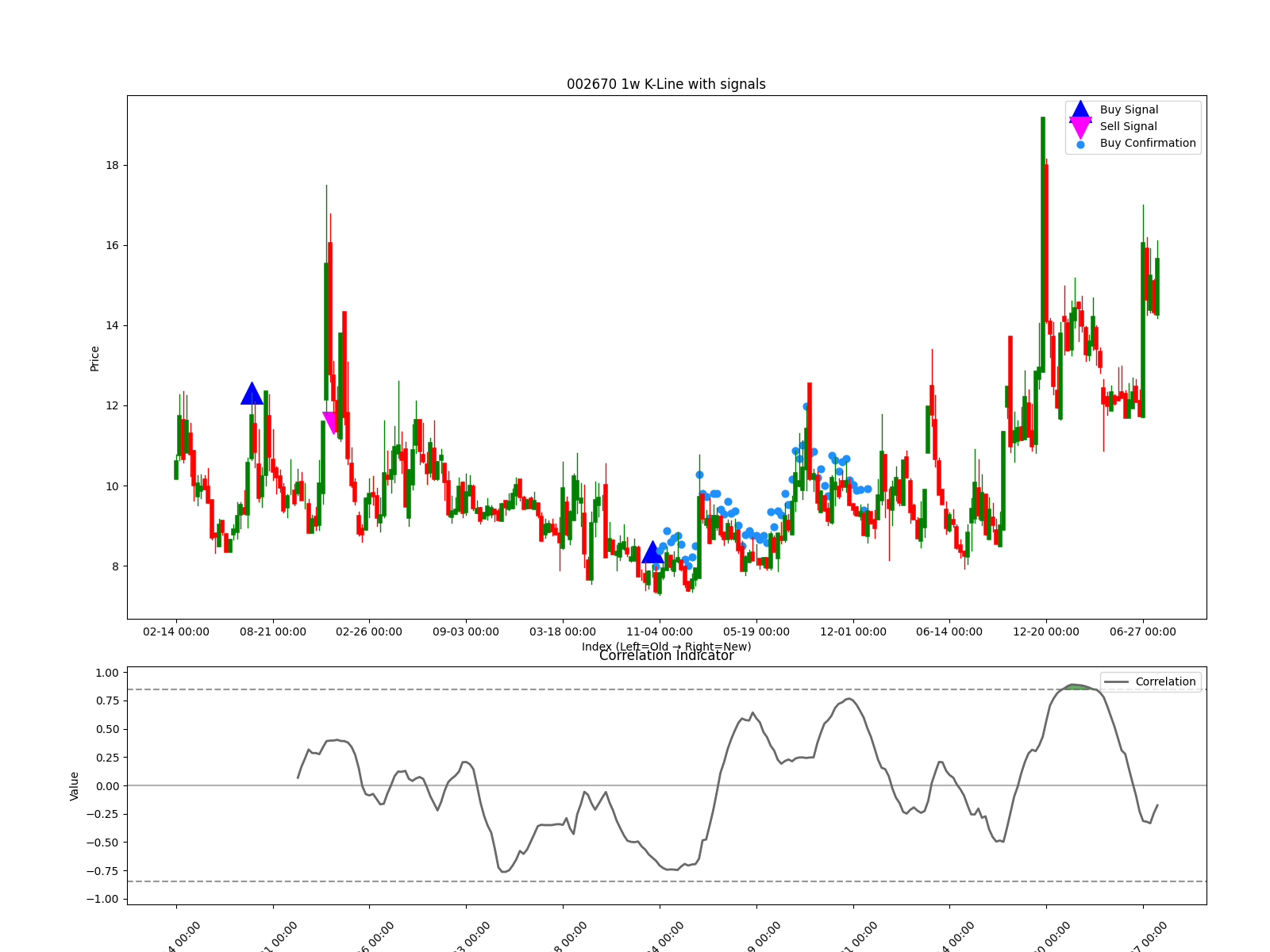Click the green shaded area above upper threshold
This screenshot has height=952, width=1270.
pyautogui.click(x=1076, y=686)
